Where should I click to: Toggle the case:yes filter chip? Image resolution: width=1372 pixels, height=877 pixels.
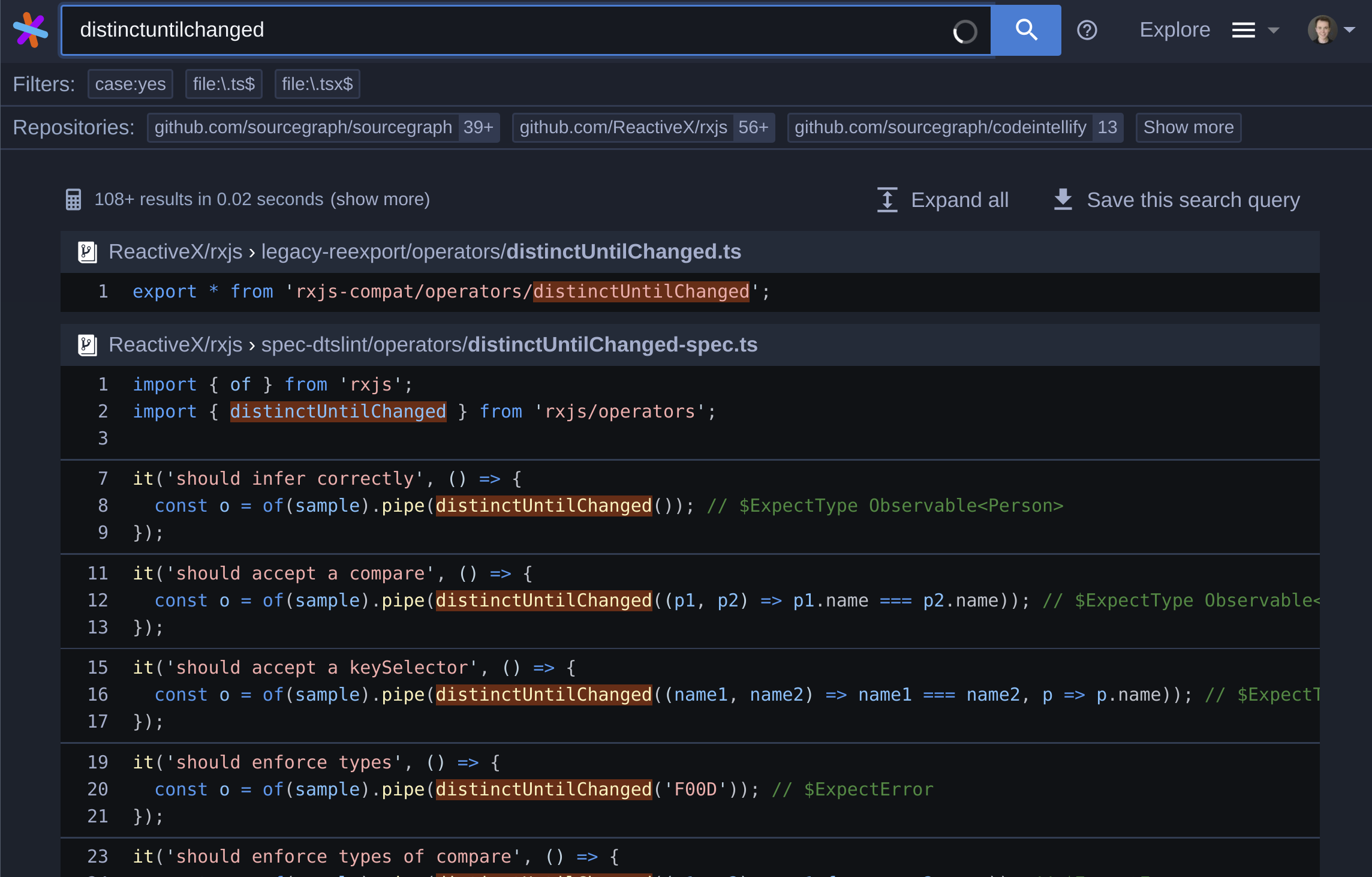point(130,84)
